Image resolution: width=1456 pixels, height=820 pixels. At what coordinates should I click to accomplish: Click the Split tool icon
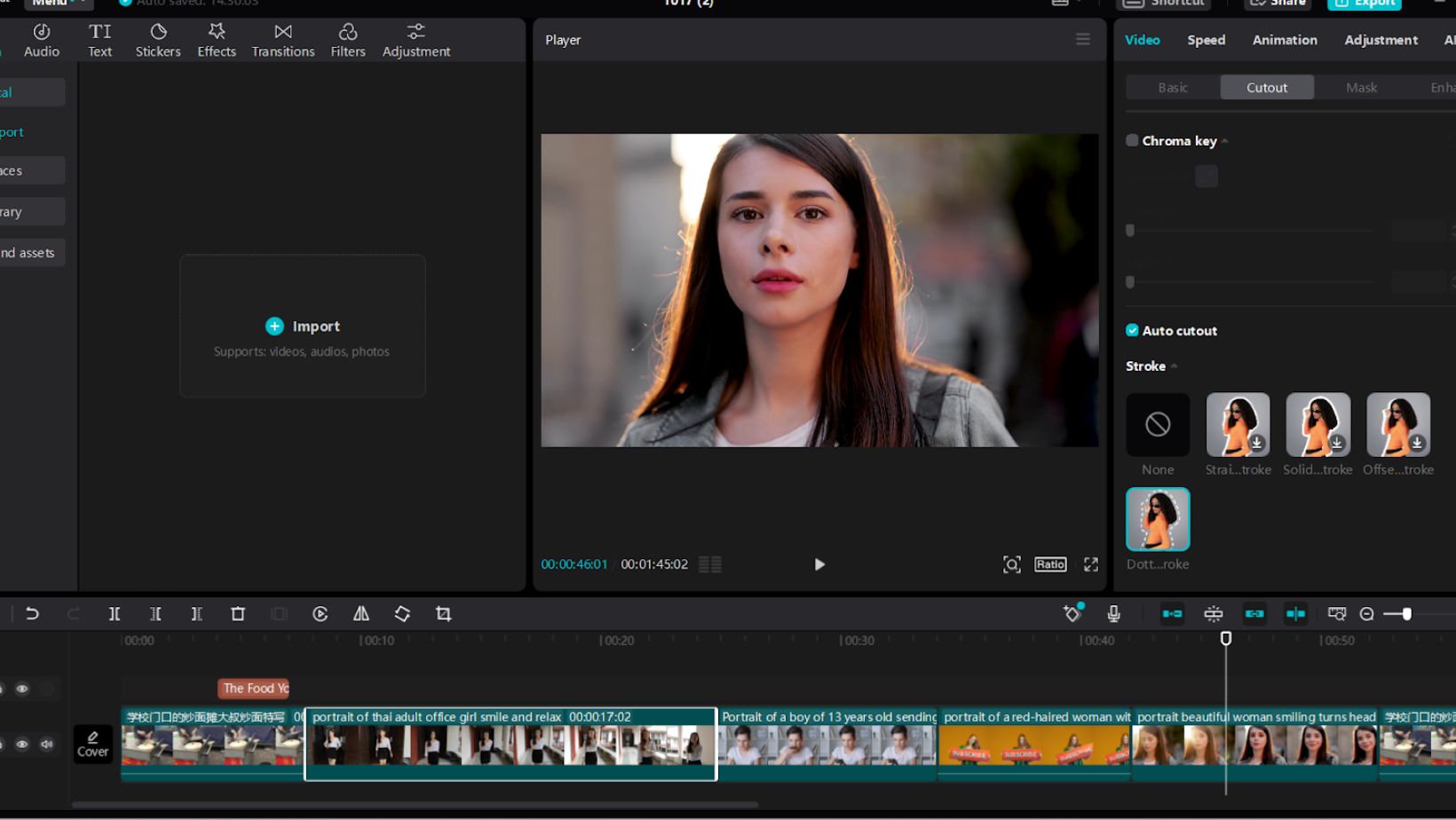115,613
